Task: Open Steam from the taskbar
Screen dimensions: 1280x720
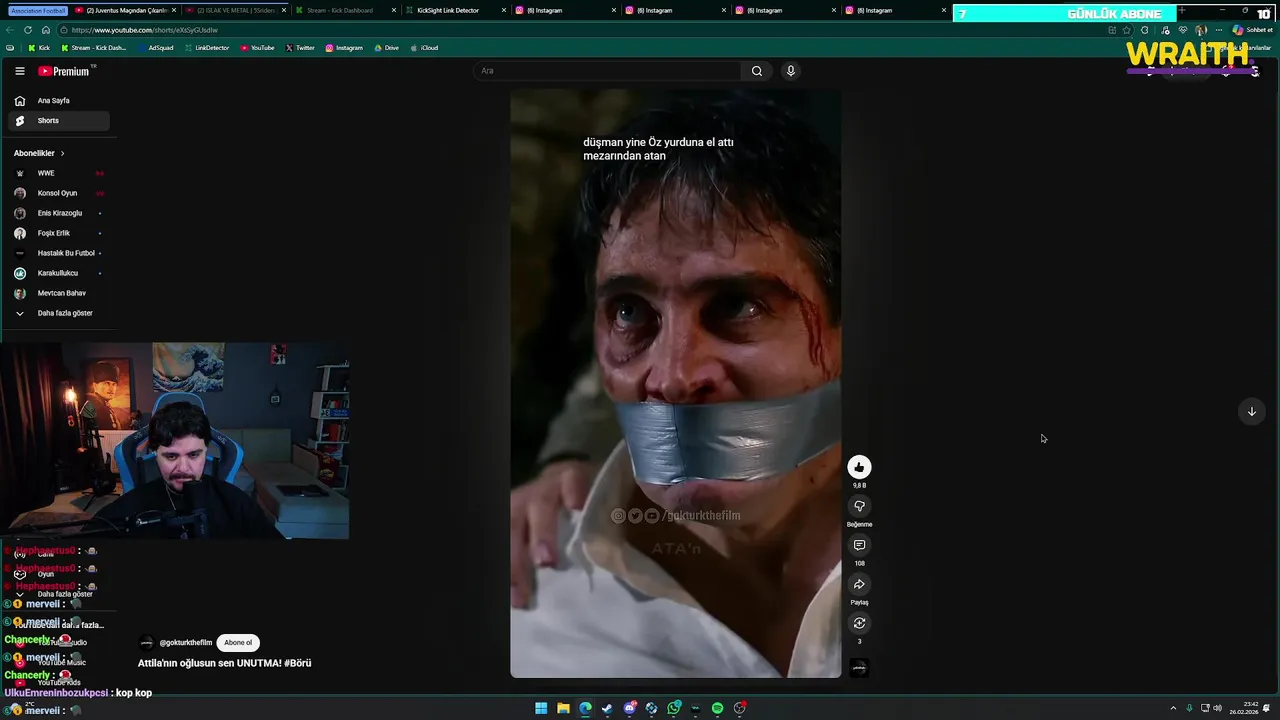Action: coord(607,708)
